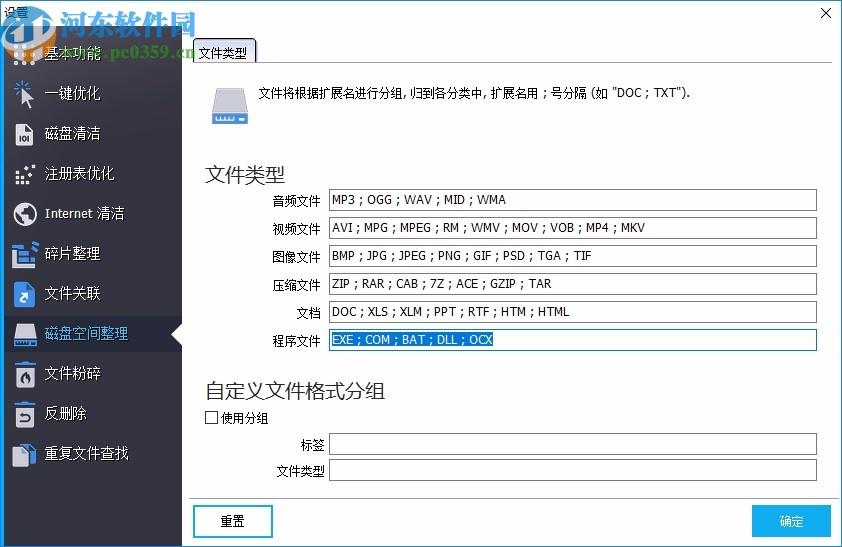Click the 磁盘空间整理 drive icon
The width and height of the screenshot is (842, 547).
(25, 334)
